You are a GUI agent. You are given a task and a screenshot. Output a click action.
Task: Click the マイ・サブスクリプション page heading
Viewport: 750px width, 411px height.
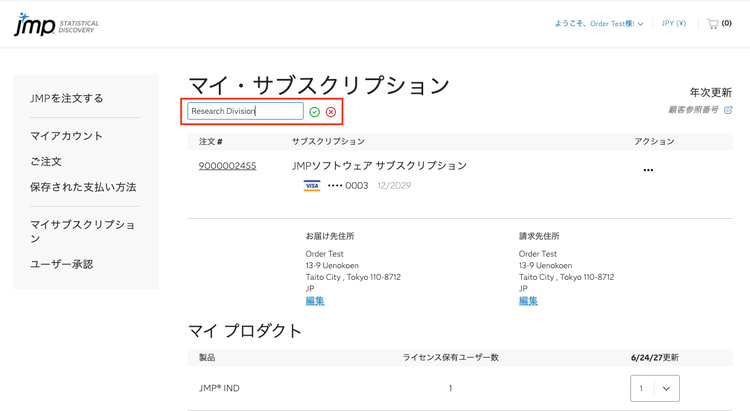319,86
